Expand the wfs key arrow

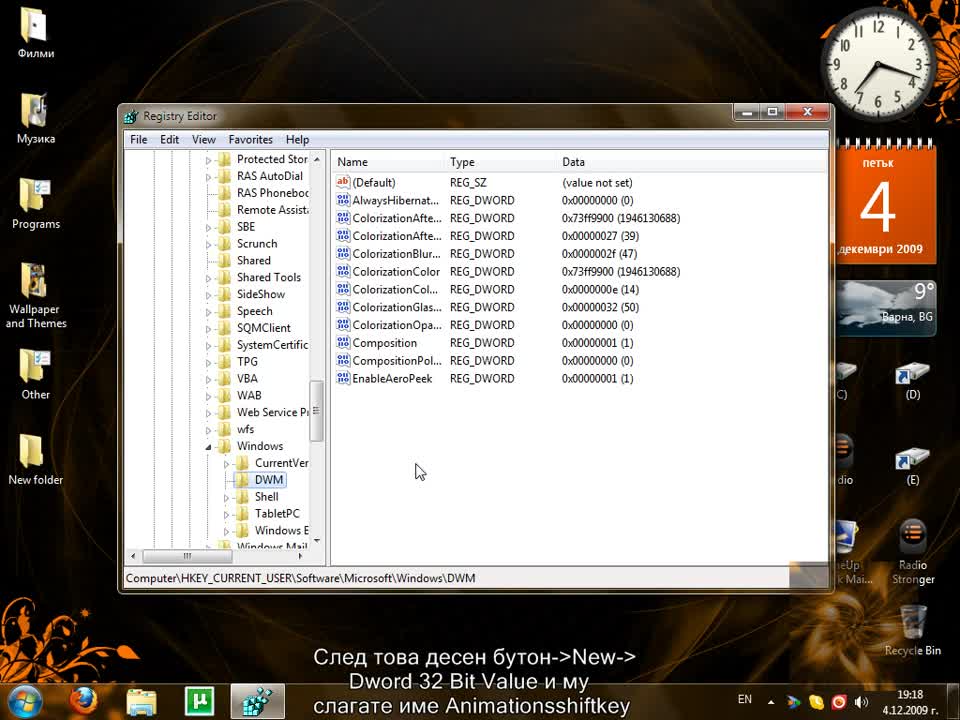[208, 430]
